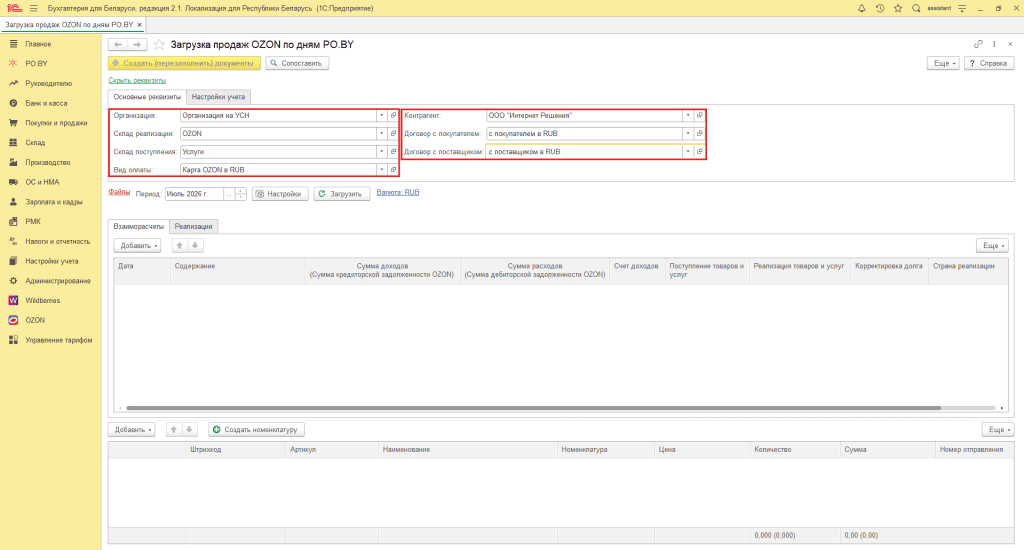
Task: Click the Сопоставить button
Action: 297,63
